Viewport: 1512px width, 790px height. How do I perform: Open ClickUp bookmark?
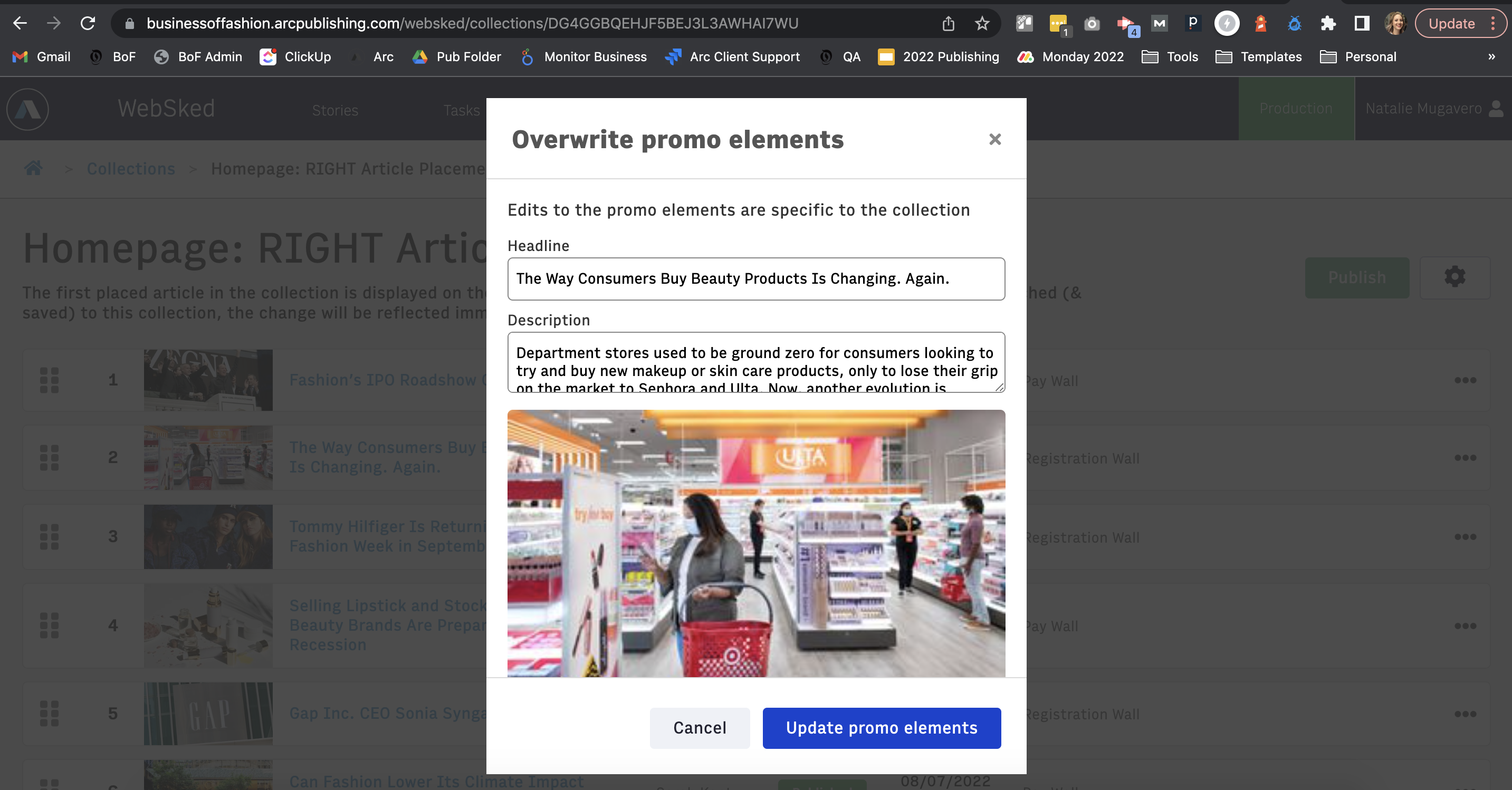[296, 57]
